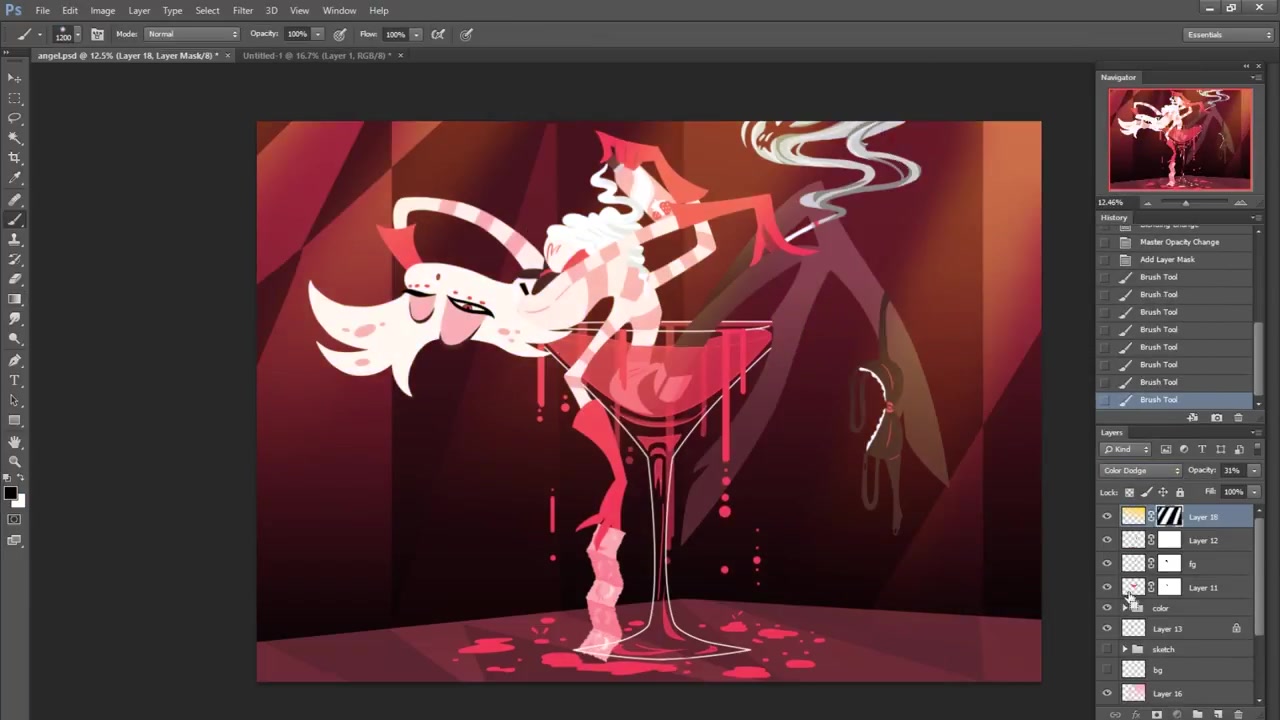Select the Healing Brush tool
Screen dimensions: 1280x720
tap(14, 200)
